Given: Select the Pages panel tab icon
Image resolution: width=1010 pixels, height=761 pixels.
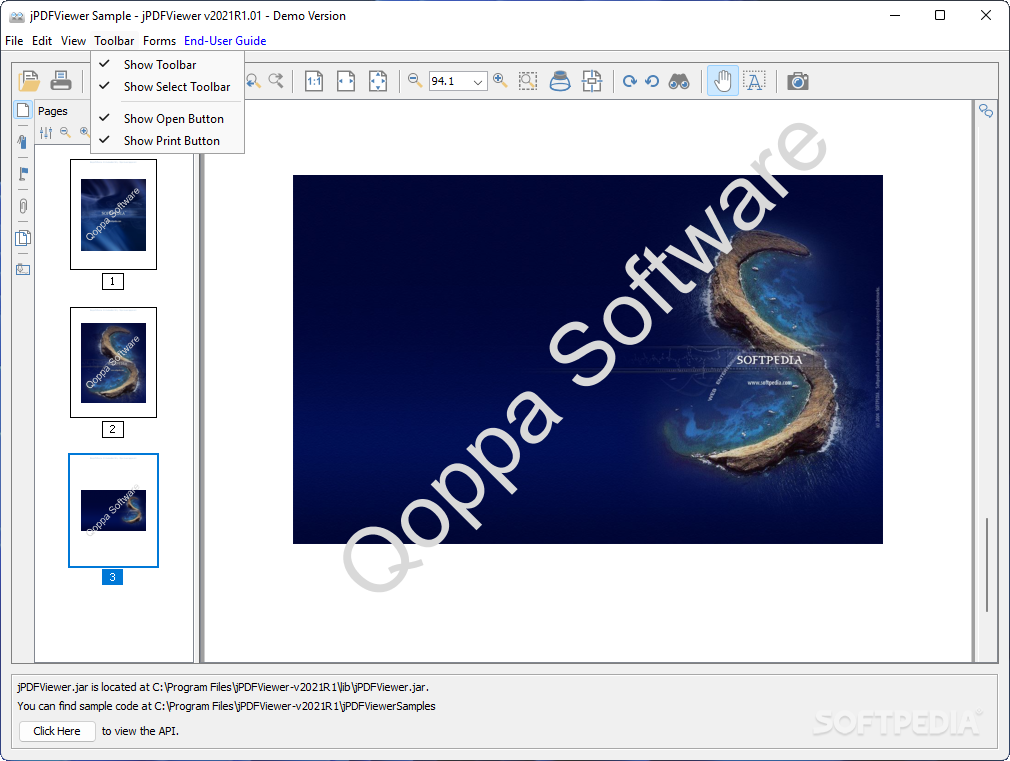Looking at the screenshot, I should click(x=23, y=110).
